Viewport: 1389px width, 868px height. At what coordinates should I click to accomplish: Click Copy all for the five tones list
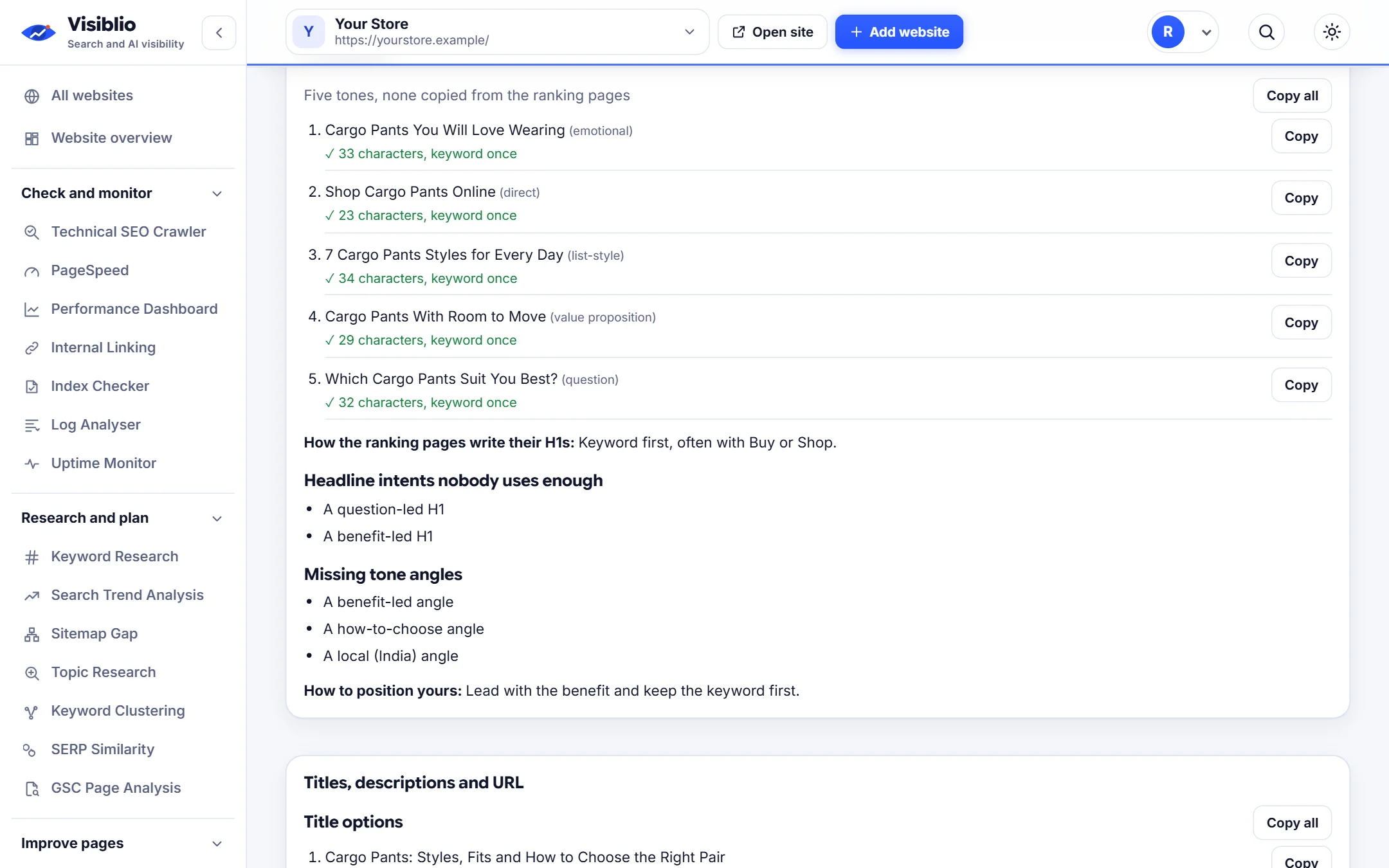pyautogui.click(x=1292, y=96)
